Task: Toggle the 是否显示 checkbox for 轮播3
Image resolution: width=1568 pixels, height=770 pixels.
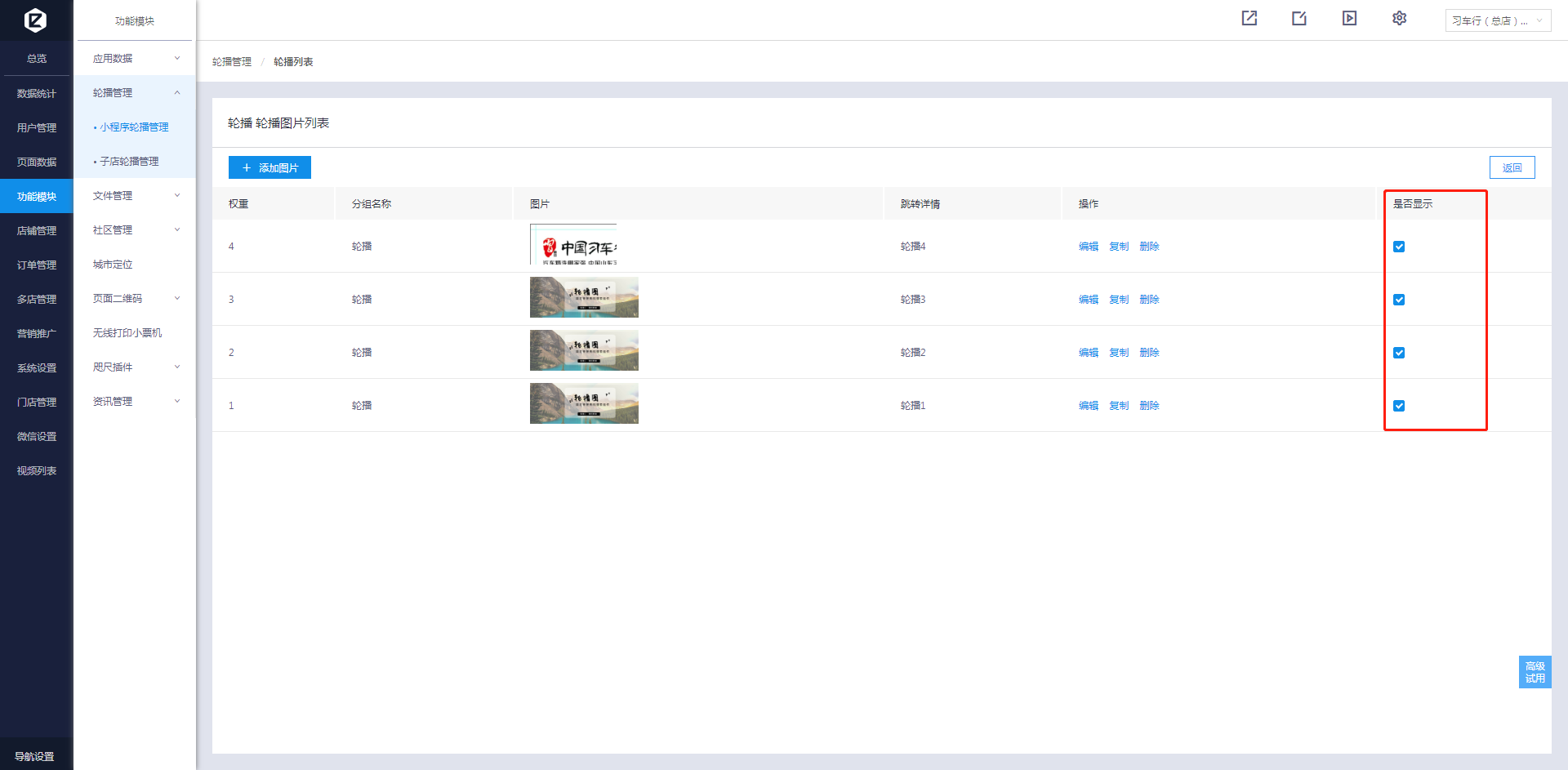Action: tap(1399, 300)
